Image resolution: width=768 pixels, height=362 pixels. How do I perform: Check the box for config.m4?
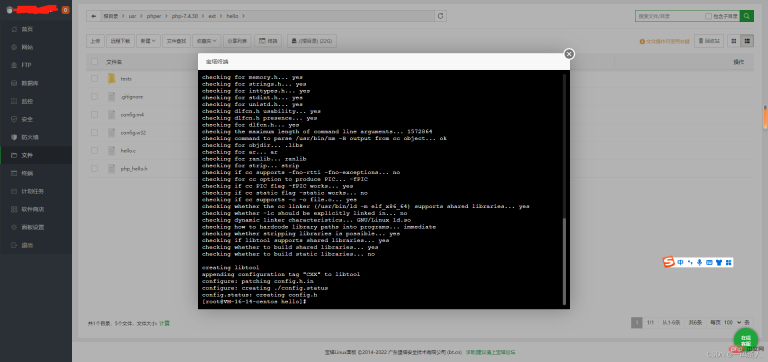click(x=95, y=115)
